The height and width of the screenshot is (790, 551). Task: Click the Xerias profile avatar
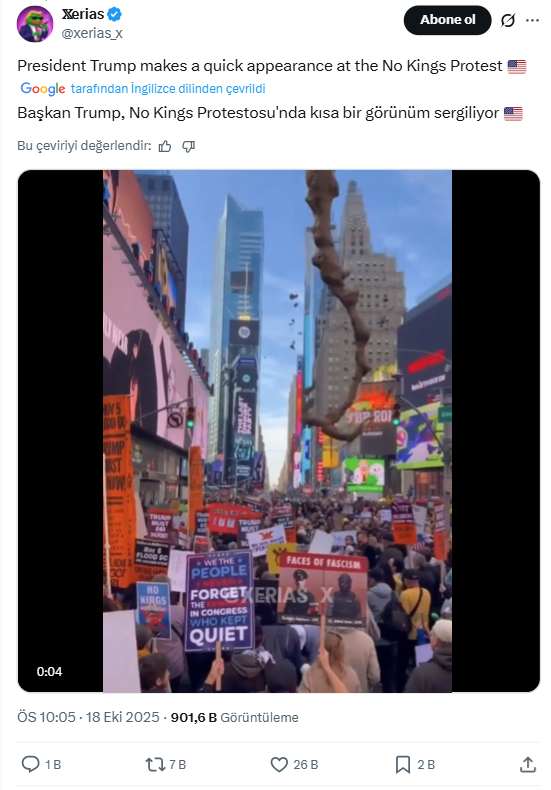(35, 24)
